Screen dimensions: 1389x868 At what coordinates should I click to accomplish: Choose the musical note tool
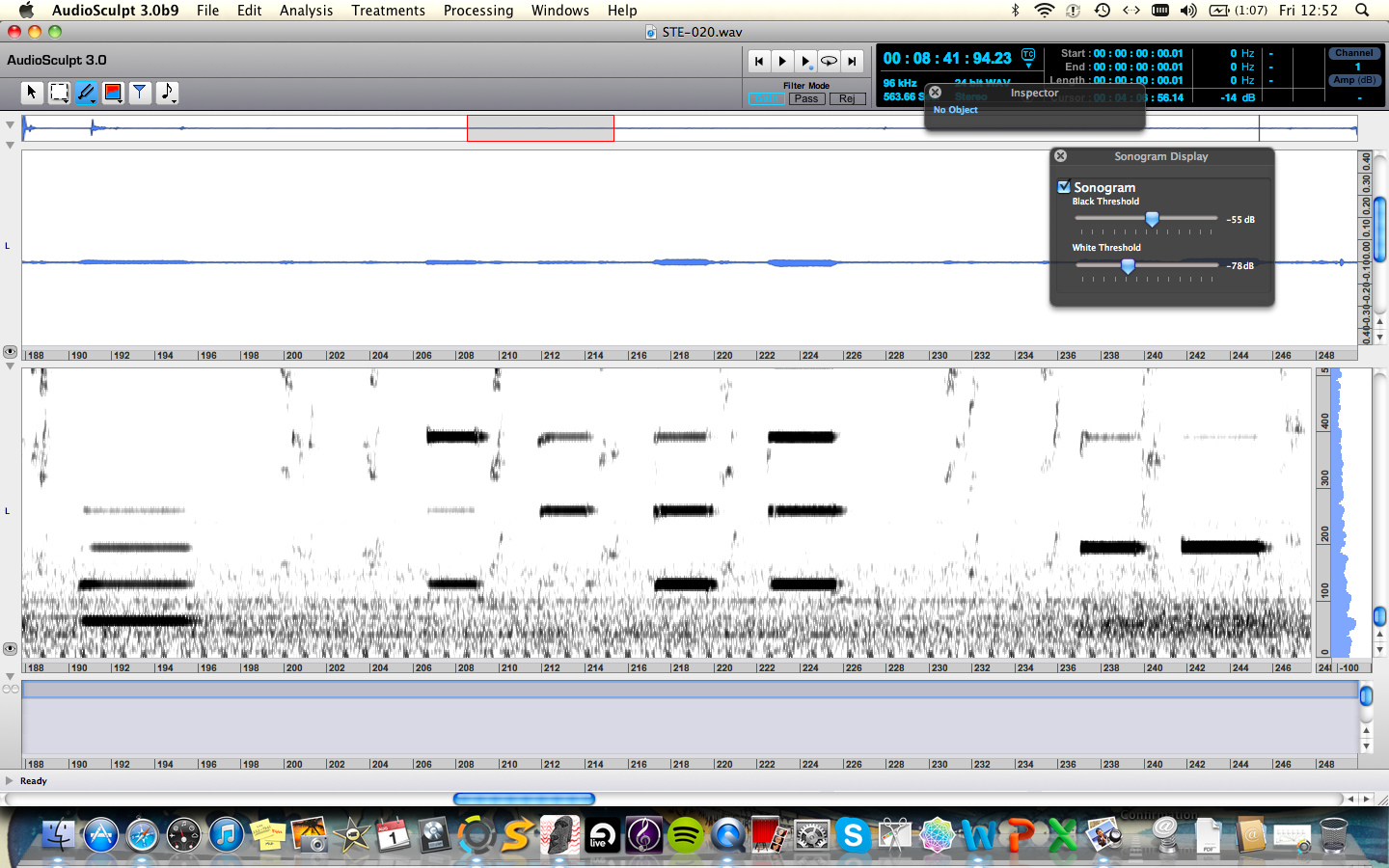(167, 93)
